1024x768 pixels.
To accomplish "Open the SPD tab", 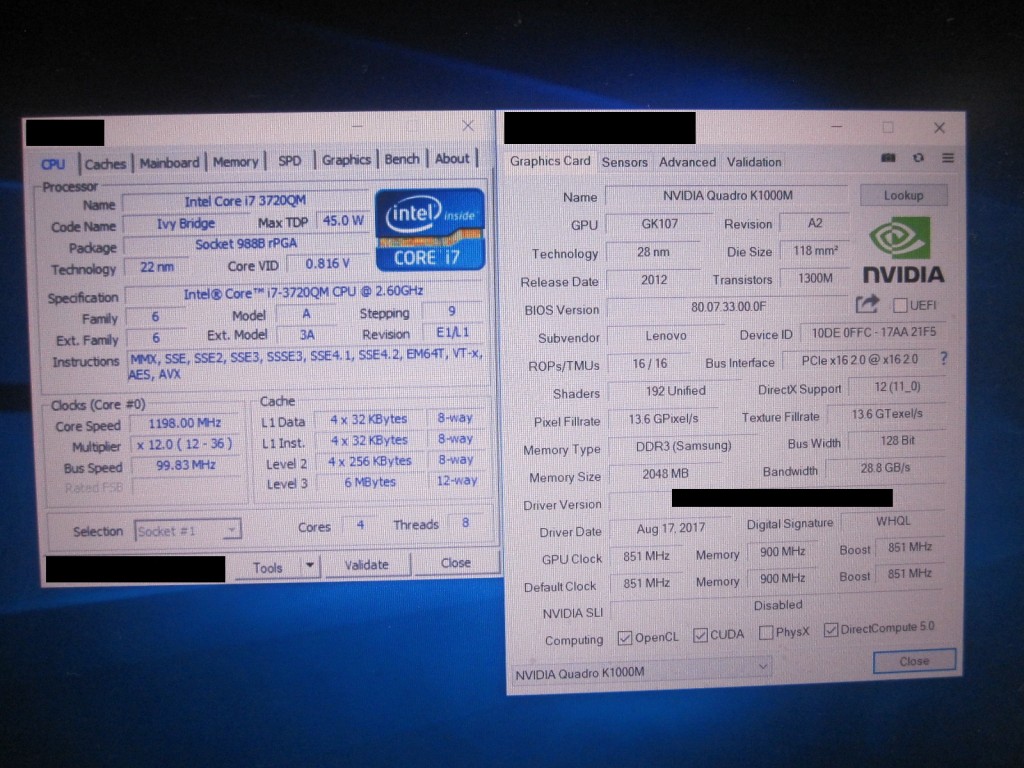I will [290, 161].
